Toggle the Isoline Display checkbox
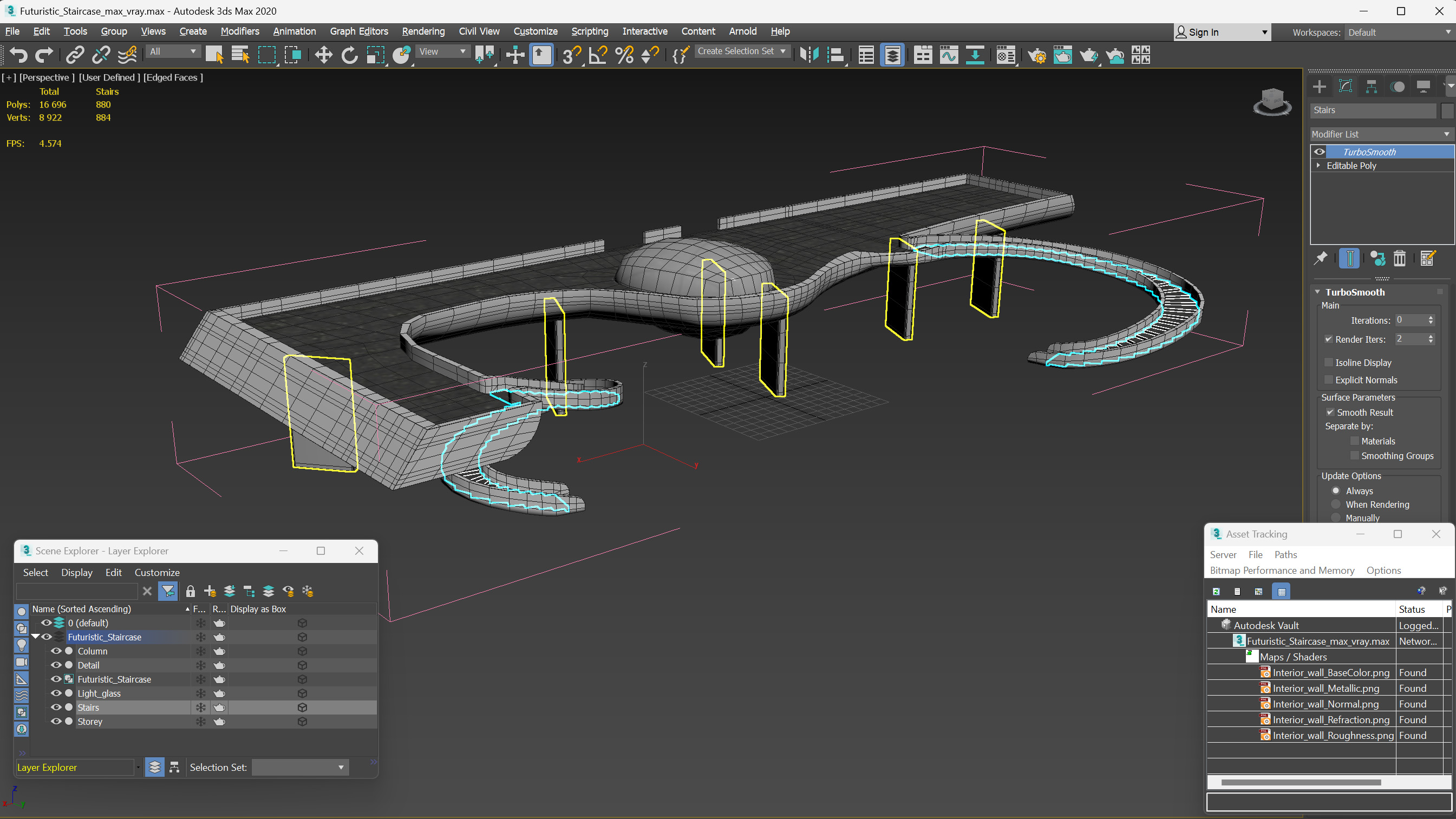This screenshot has height=819, width=1456. (1329, 362)
